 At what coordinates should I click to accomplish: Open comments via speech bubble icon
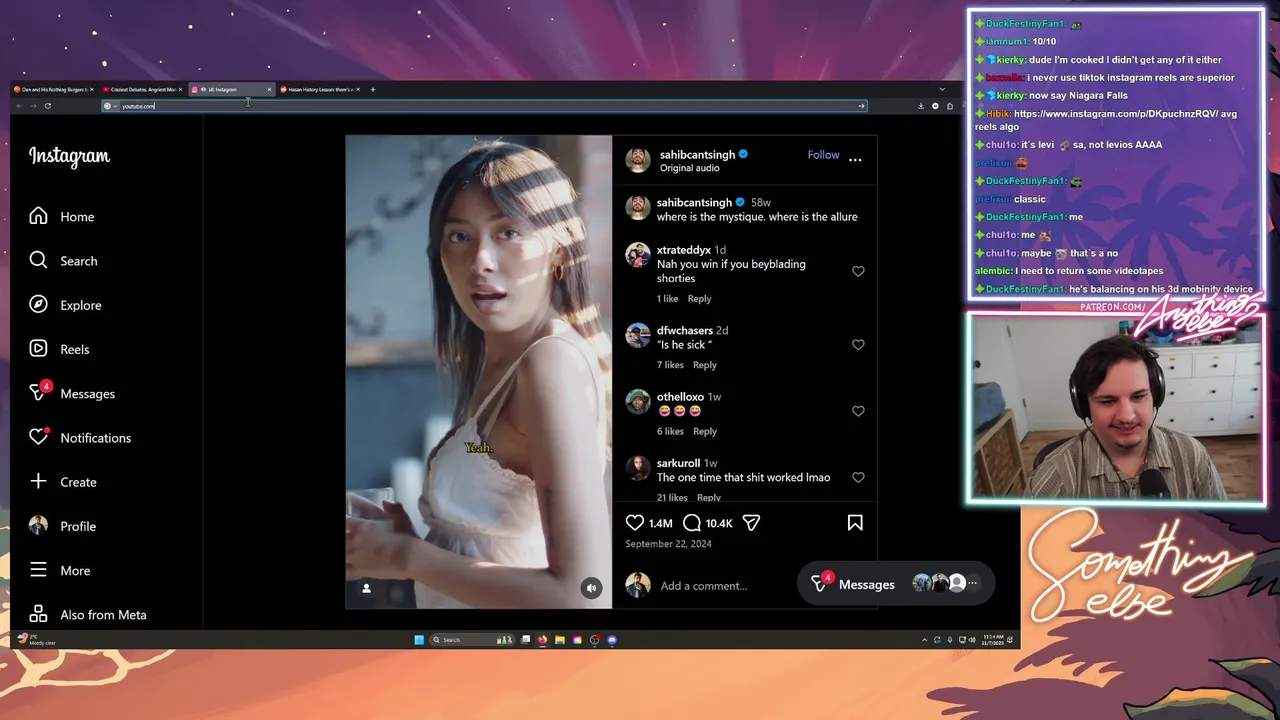pyautogui.click(x=692, y=522)
